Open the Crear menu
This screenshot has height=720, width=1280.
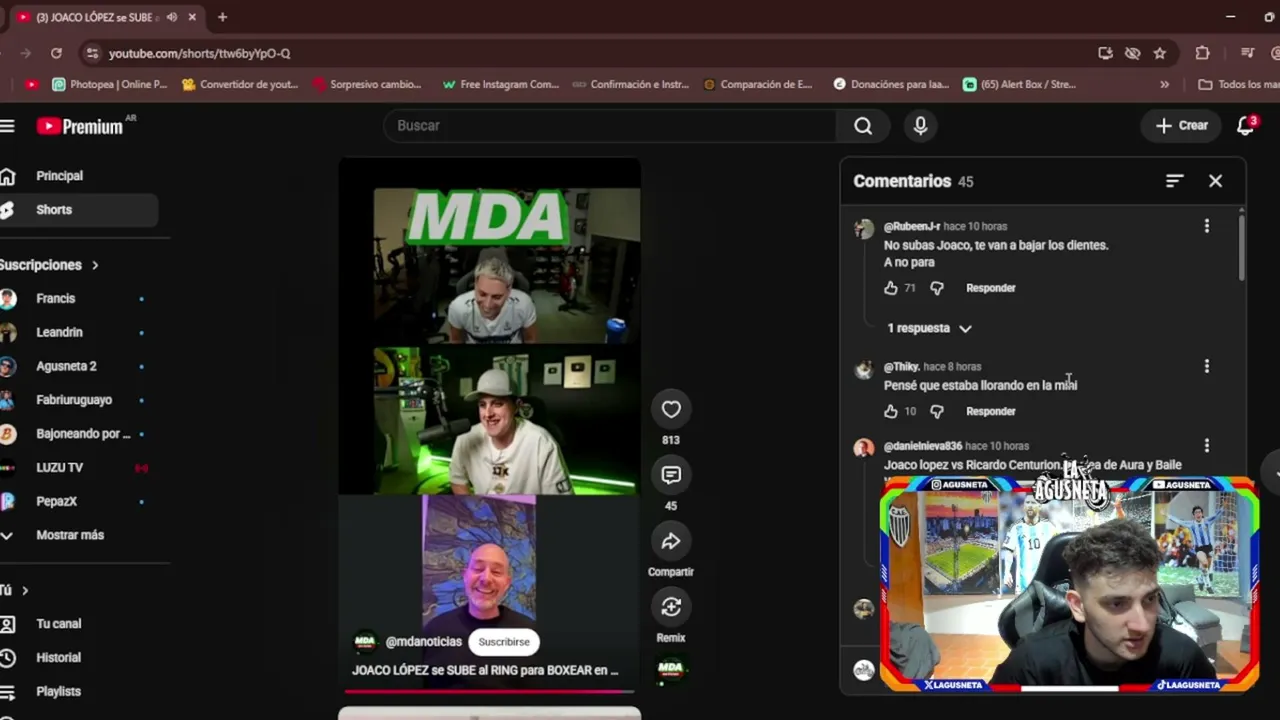tap(1182, 125)
